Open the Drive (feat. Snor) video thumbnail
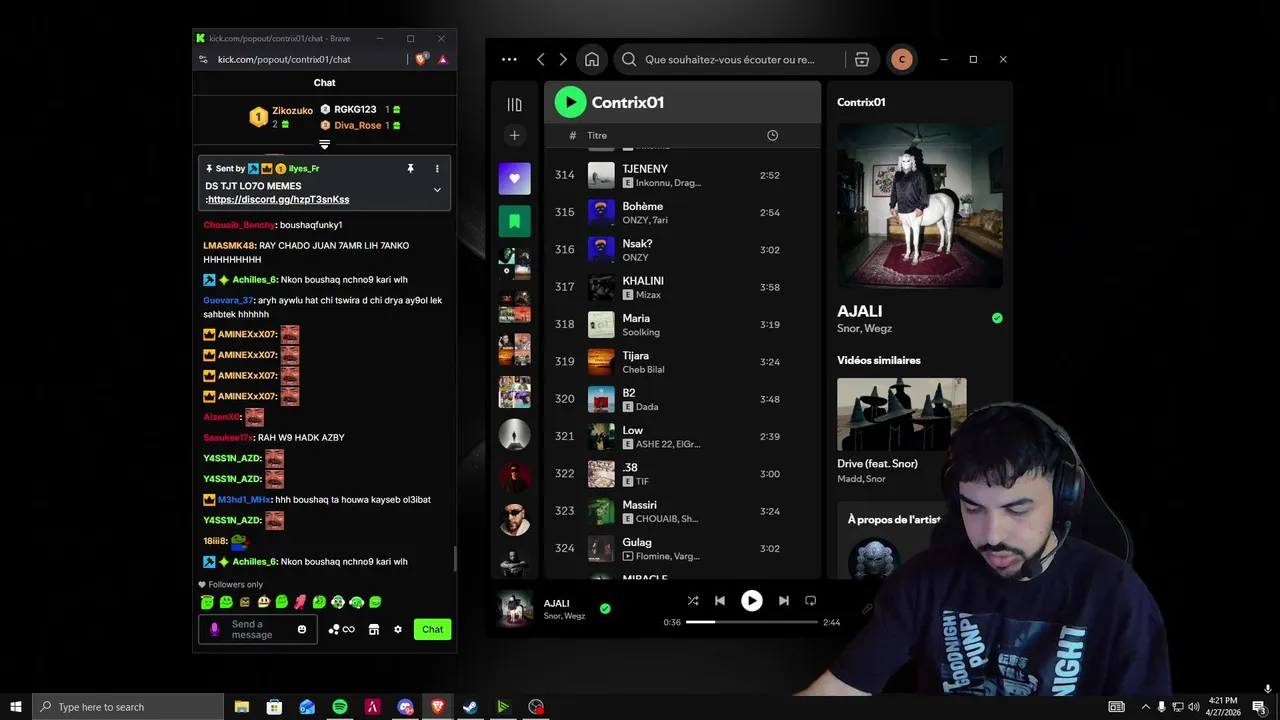The image size is (1280, 720). [x=902, y=414]
